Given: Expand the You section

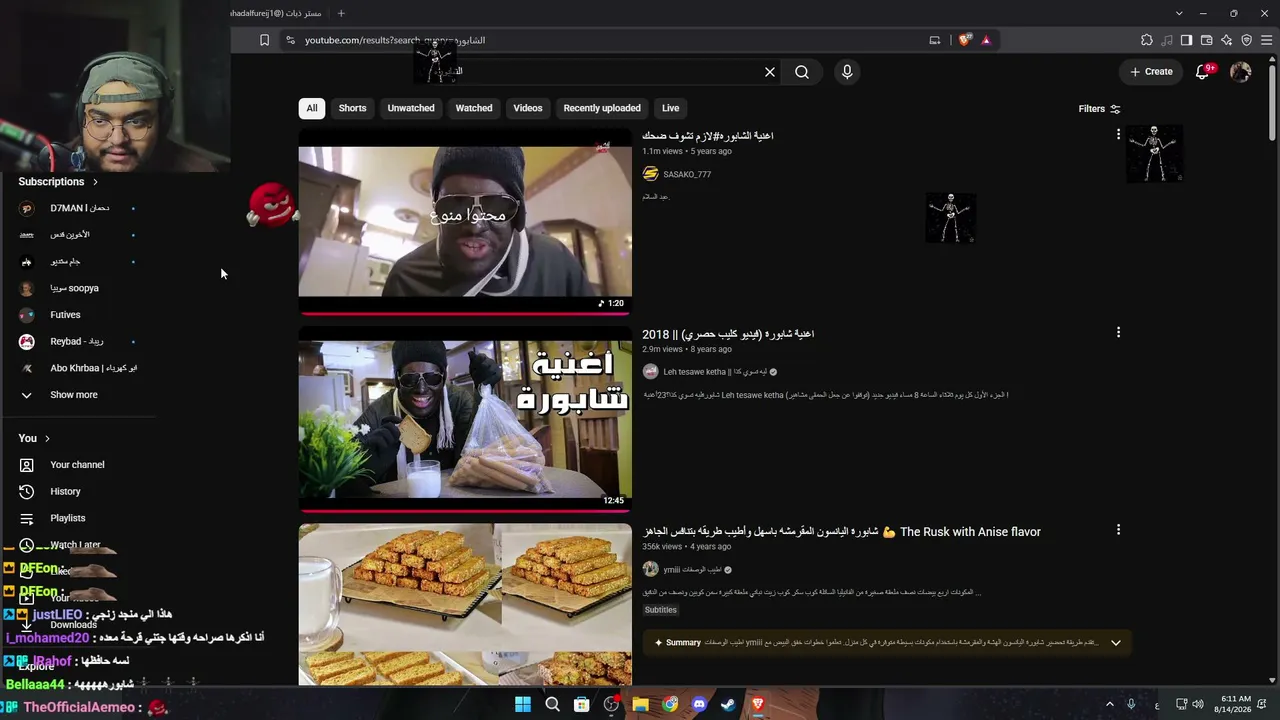Looking at the screenshot, I should [34, 438].
